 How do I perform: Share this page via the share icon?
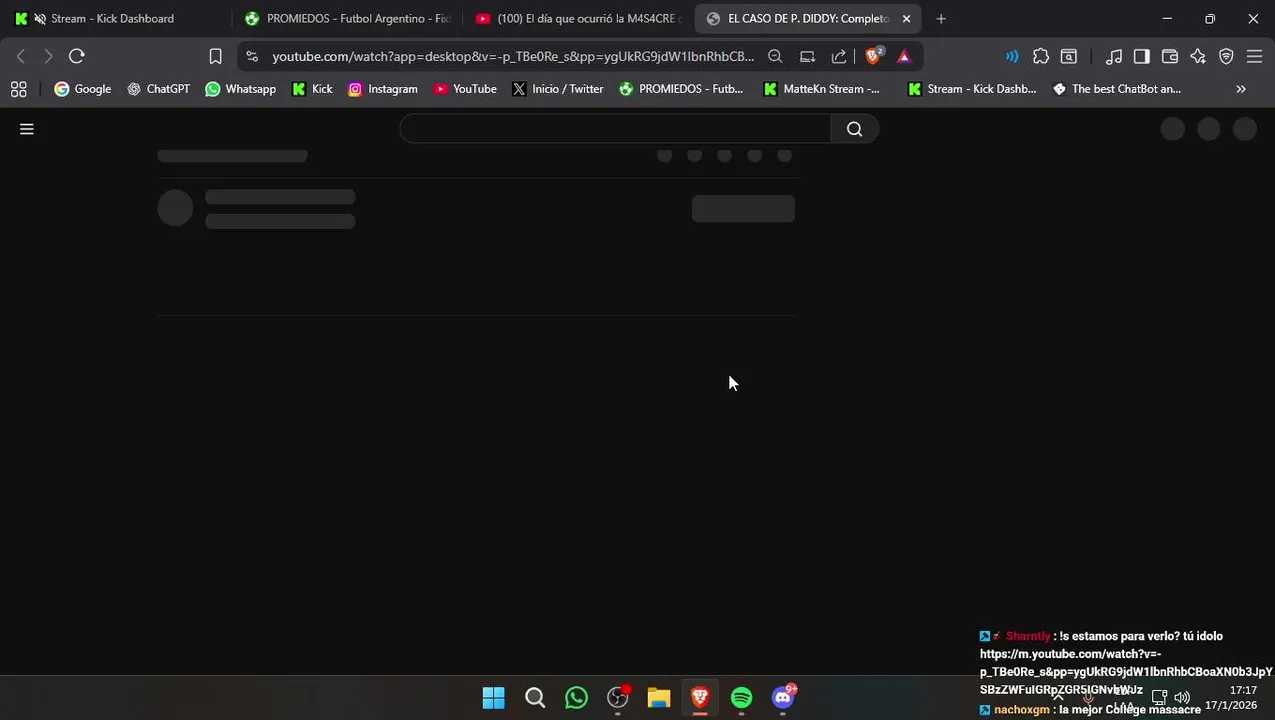pyautogui.click(x=839, y=56)
